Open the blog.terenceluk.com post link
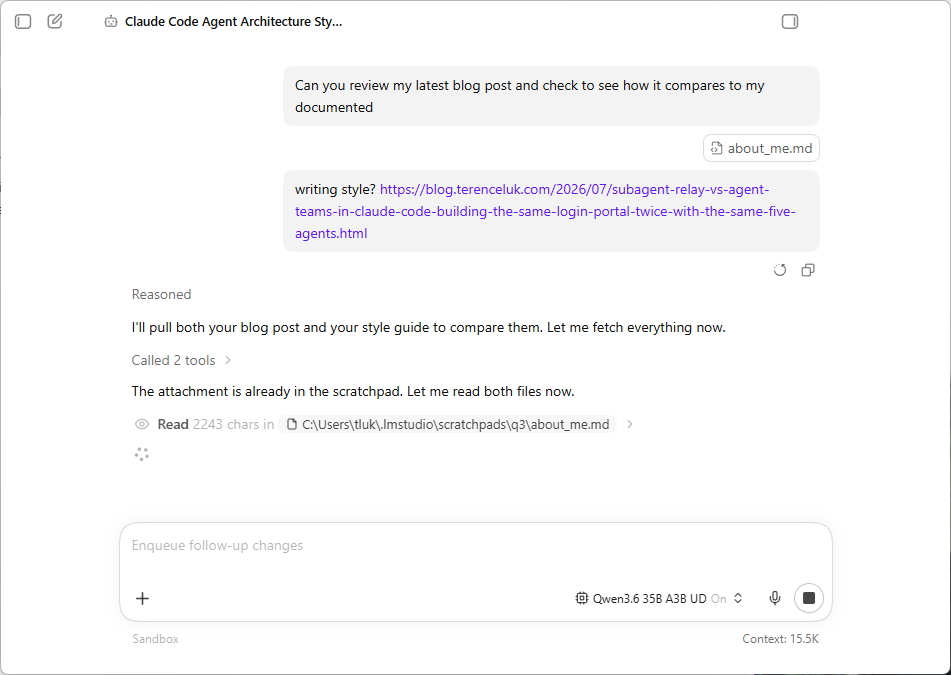 (x=545, y=211)
